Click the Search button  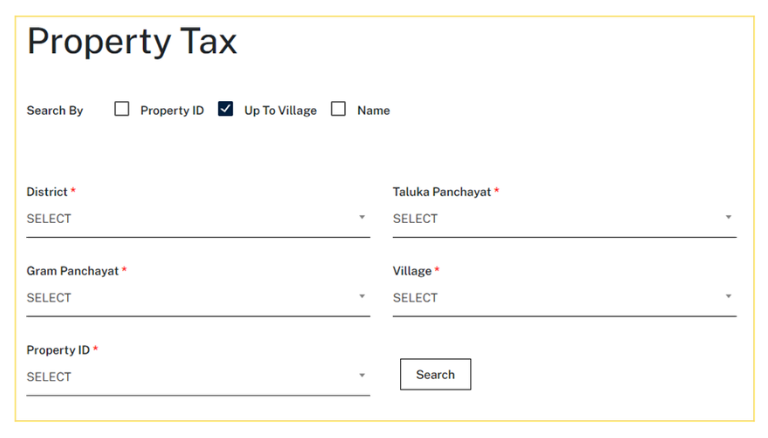click(435, 375)
